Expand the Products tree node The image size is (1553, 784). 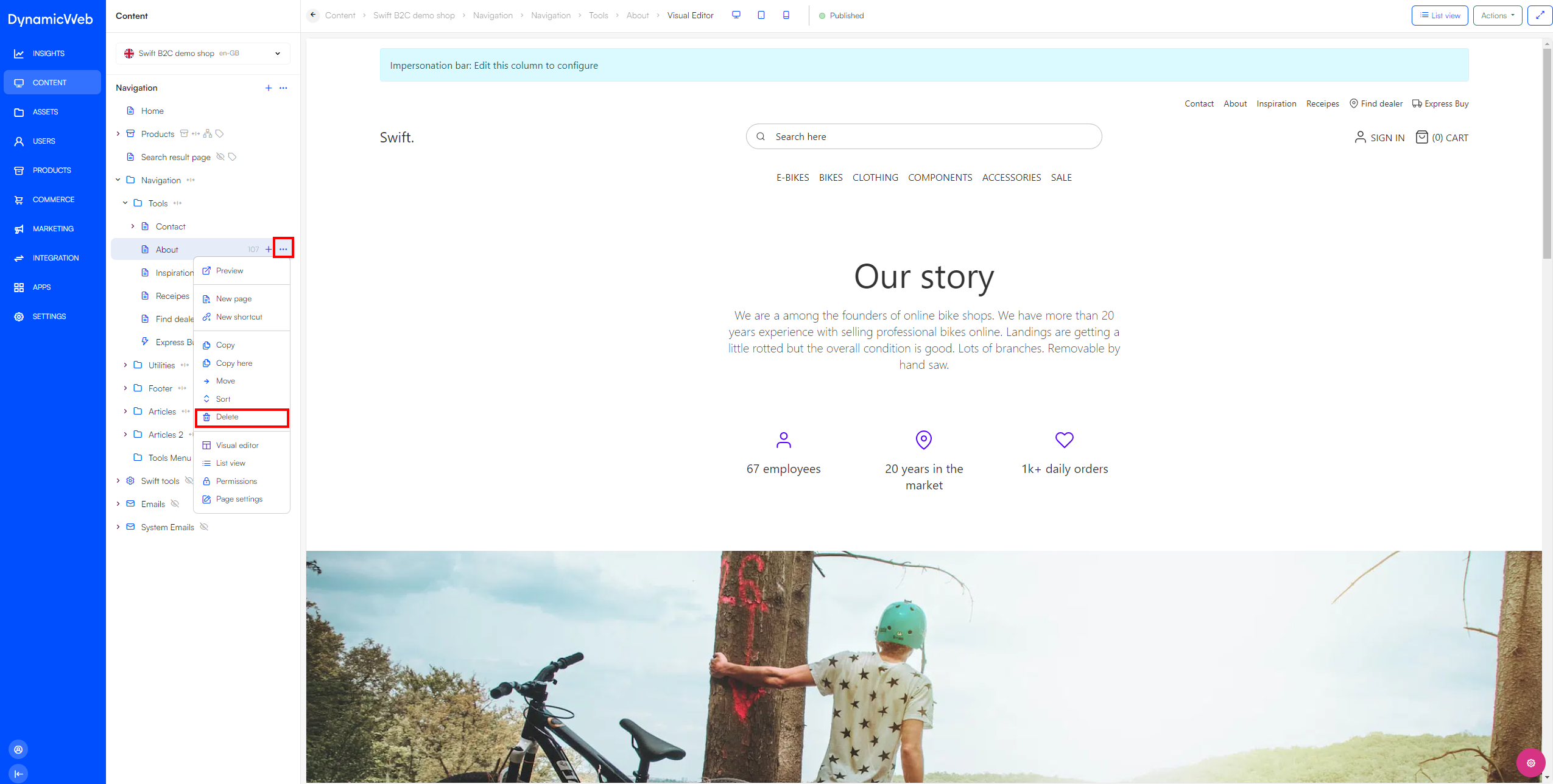[118, 134]
